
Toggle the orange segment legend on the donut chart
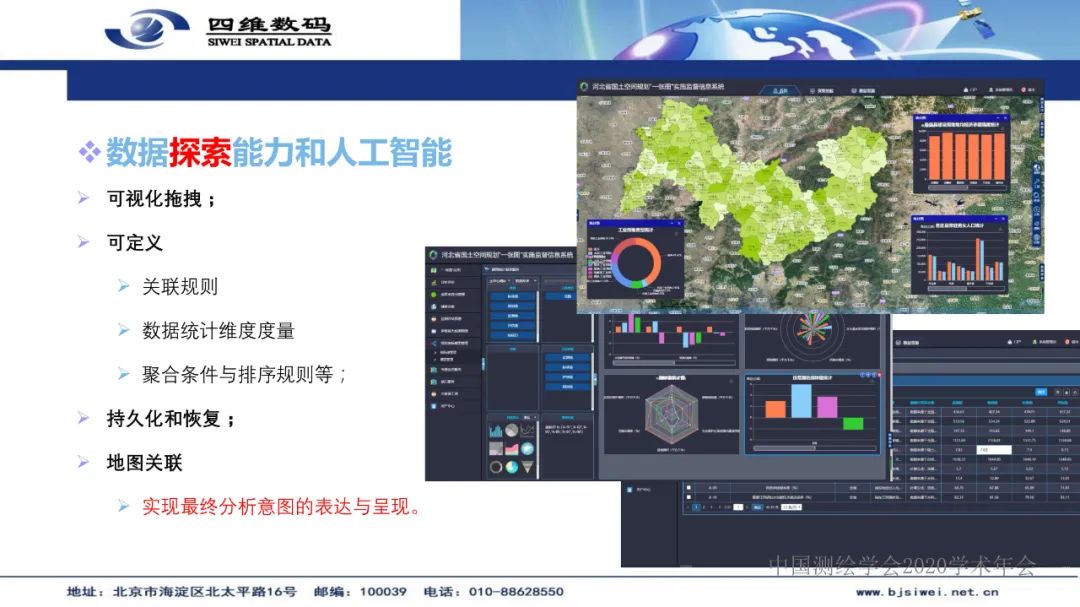(x=590, y=249)
